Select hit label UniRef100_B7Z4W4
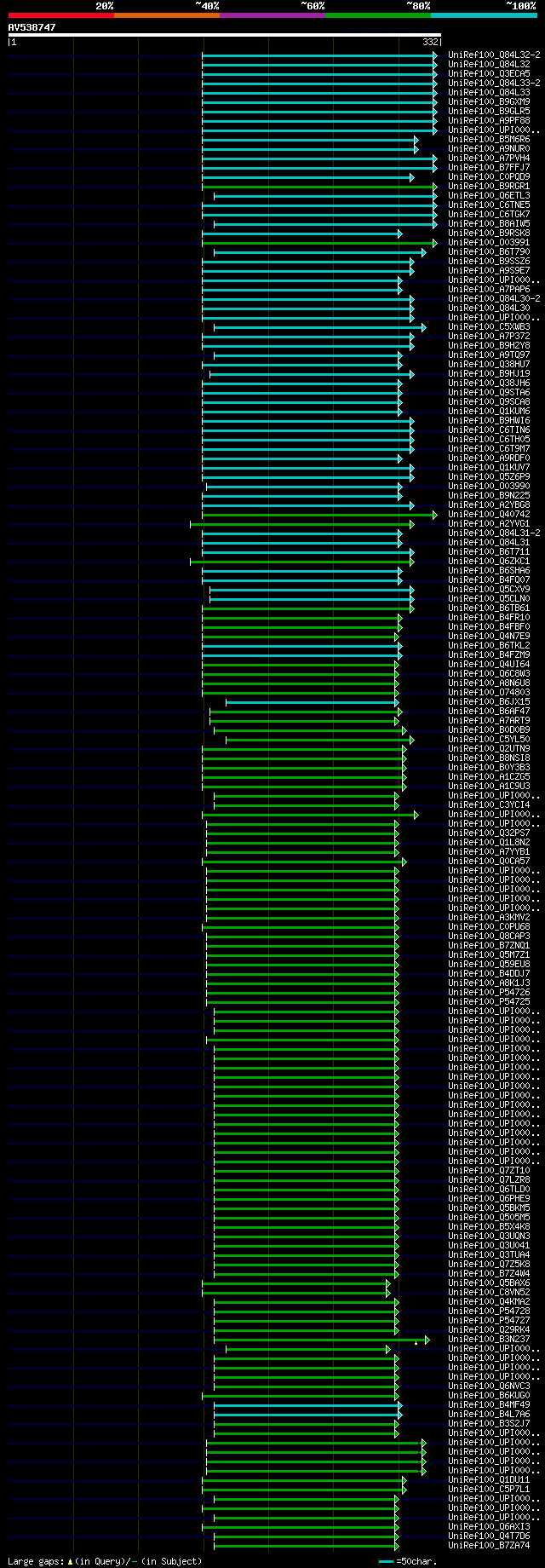 click(x=489, y=1273)
